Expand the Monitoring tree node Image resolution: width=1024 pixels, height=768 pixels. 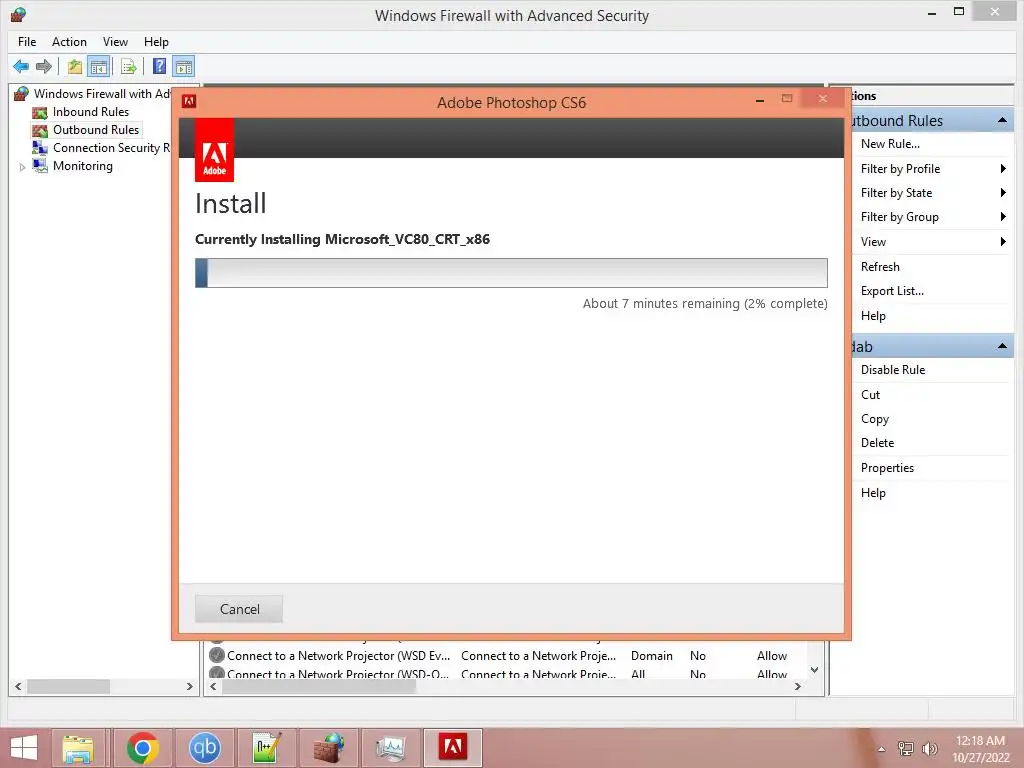(x=22, y=167)
